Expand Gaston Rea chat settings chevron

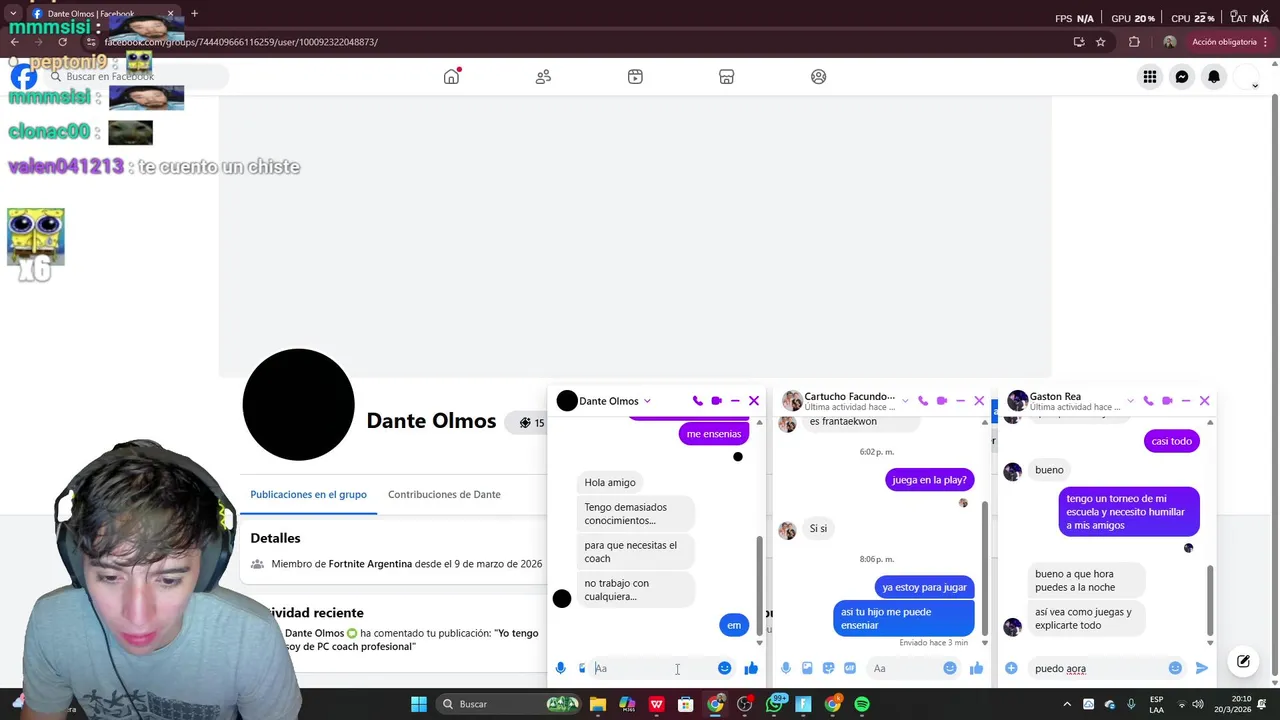(x=1130, y=401)
